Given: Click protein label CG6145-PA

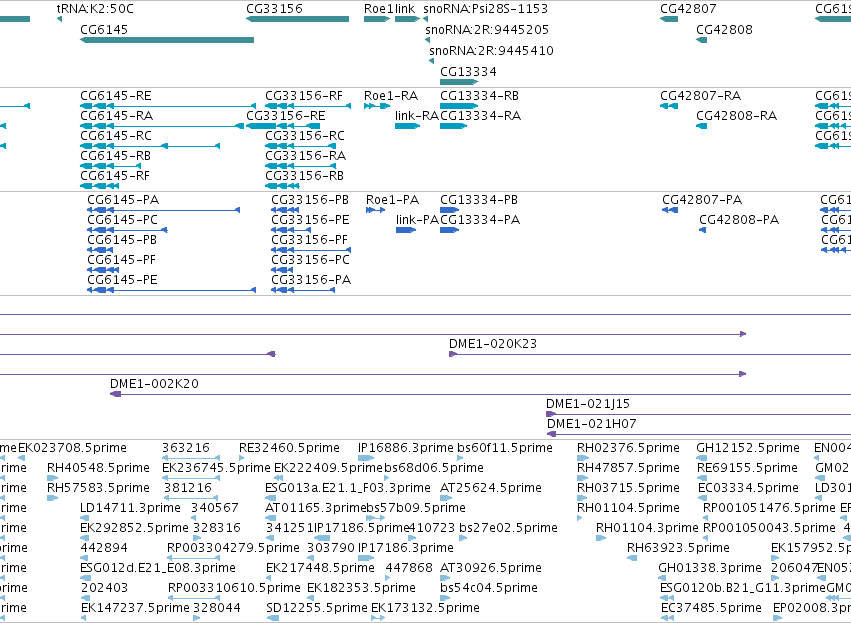Looking at the screenshot, I should pyautogui.click(x=123, y=200).
